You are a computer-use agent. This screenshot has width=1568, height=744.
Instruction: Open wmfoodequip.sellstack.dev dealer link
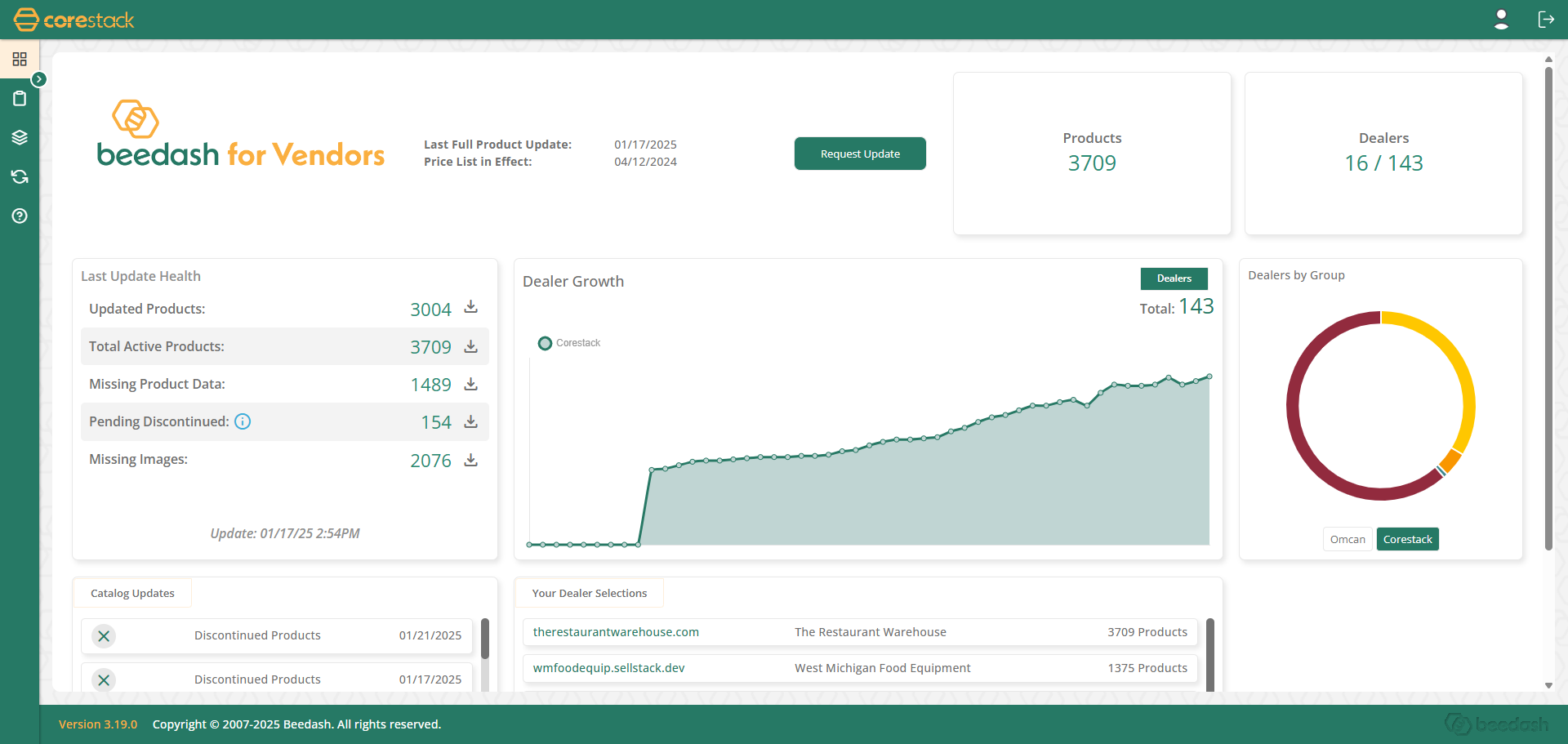pyautogui.click(x=608, y=668)
